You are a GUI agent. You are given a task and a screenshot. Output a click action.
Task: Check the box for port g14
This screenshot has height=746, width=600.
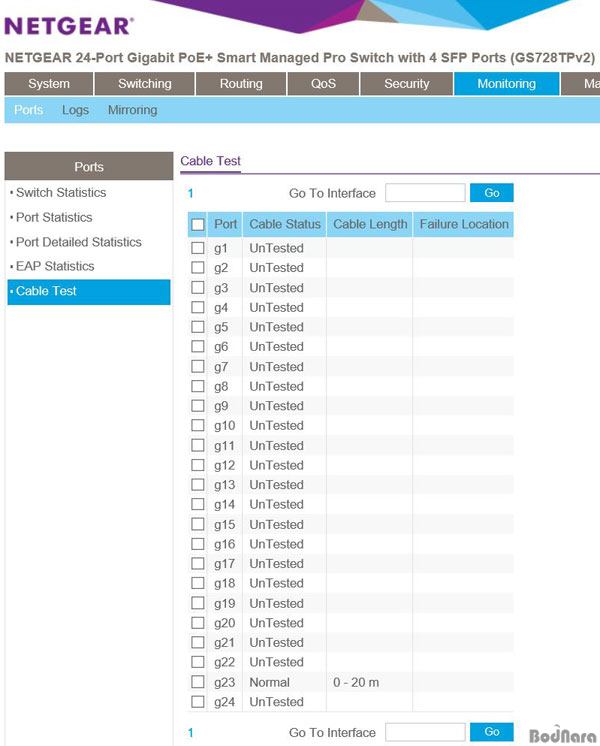pyautogui.click(x=197, y=504)
